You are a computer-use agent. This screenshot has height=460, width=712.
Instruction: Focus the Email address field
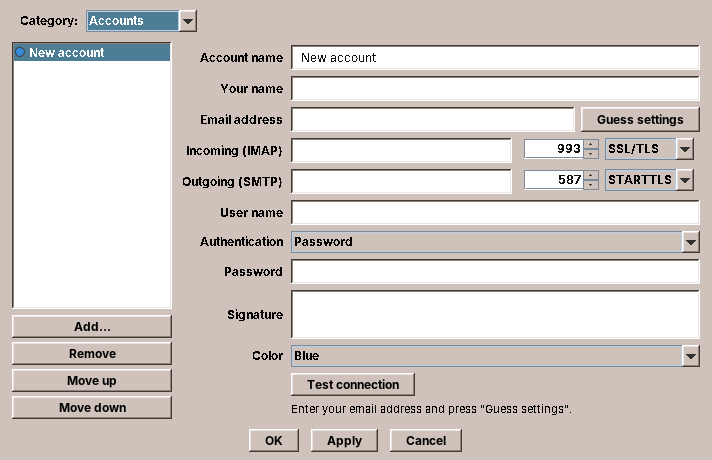coord(433,119)
